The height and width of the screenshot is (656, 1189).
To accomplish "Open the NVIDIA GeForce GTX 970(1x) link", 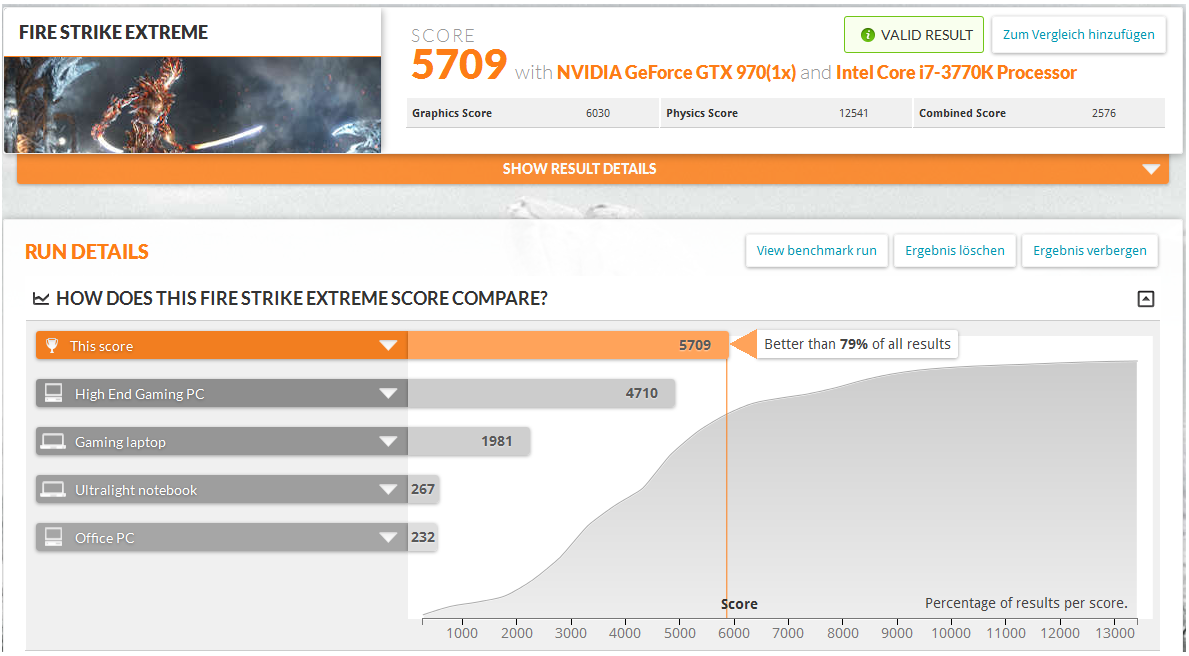I will click(676, 73).
